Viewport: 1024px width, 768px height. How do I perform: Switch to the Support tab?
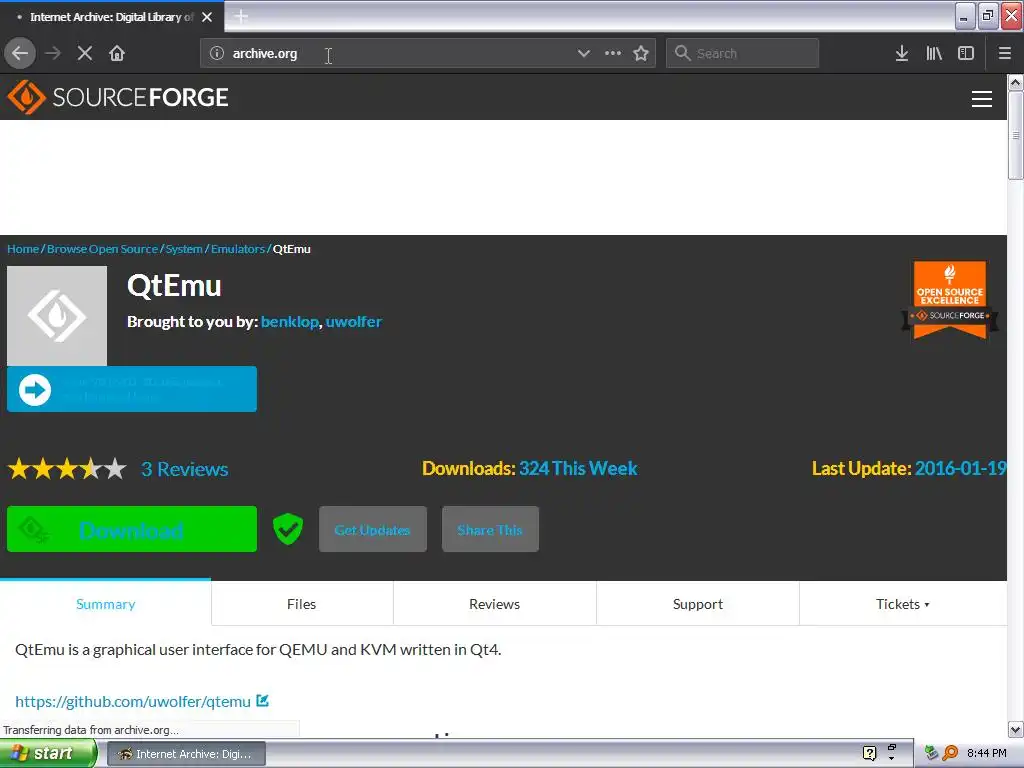point(697,604)
